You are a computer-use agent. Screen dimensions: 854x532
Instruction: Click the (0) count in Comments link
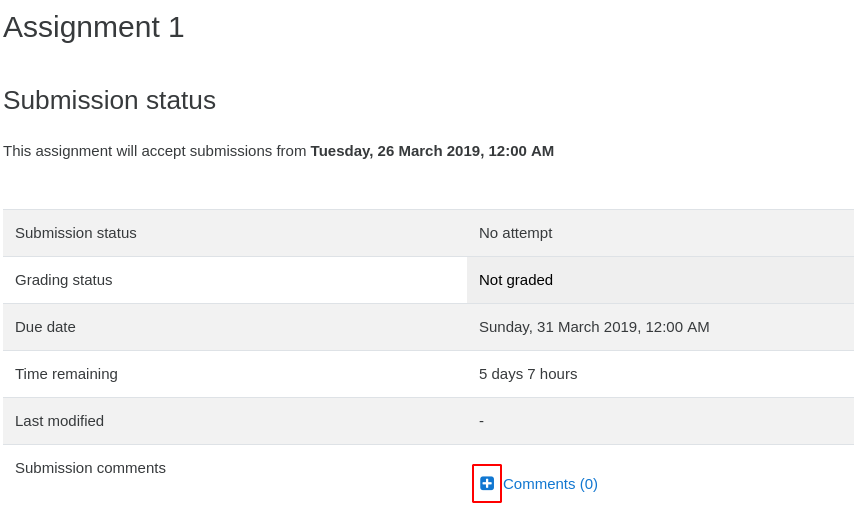pyautogui.click(x=588, y=484)
